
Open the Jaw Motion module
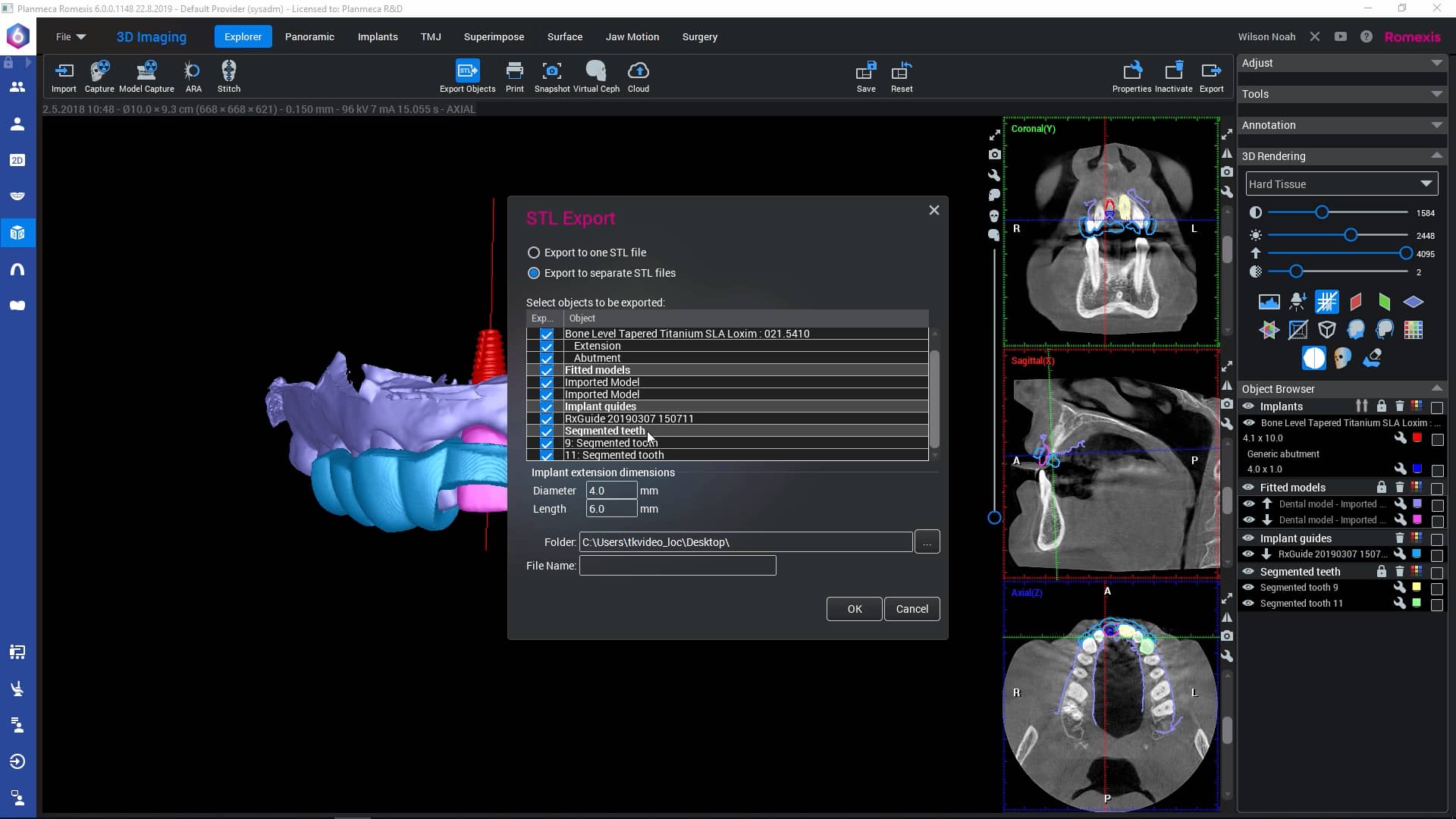[632, 36]
